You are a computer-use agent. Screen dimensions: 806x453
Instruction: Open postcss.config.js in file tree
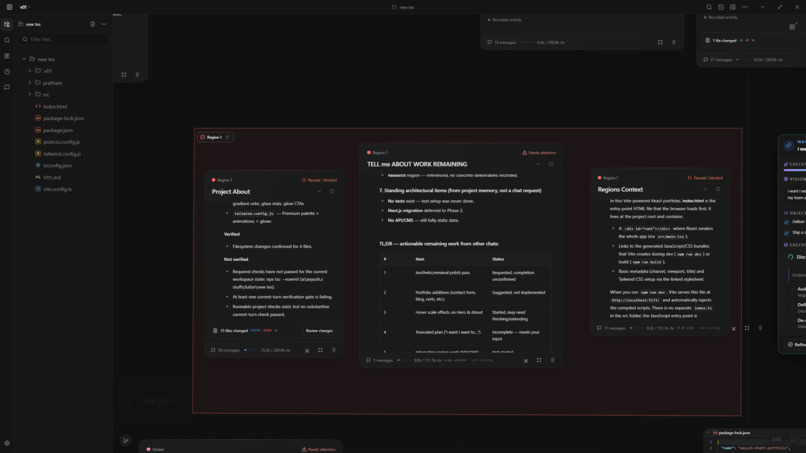click(x=61, y=142)
